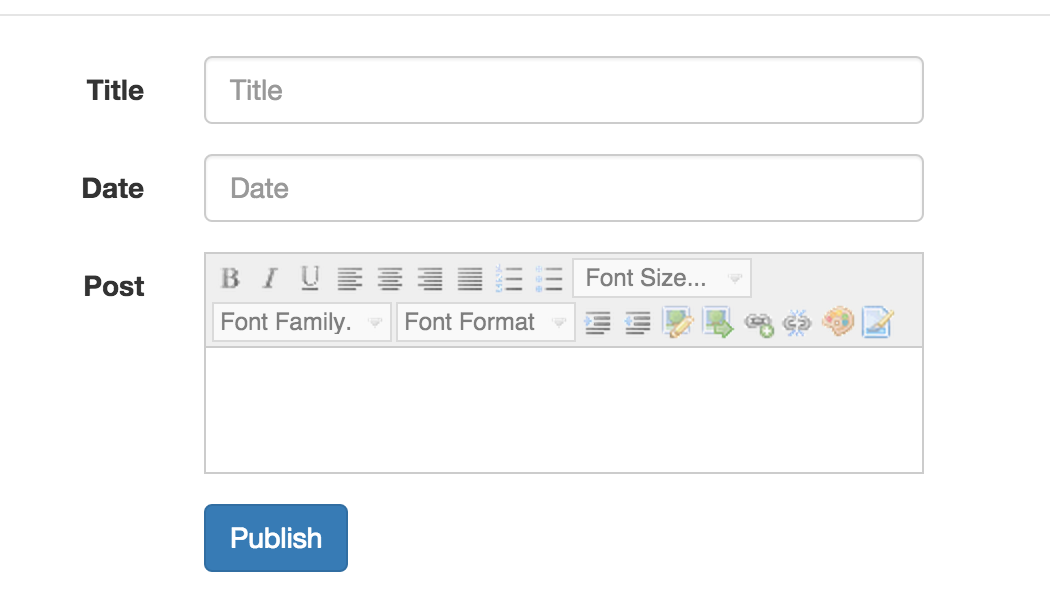Click the Publish button
This screenshot has height=600, width=1050.
tap(276, 538)
